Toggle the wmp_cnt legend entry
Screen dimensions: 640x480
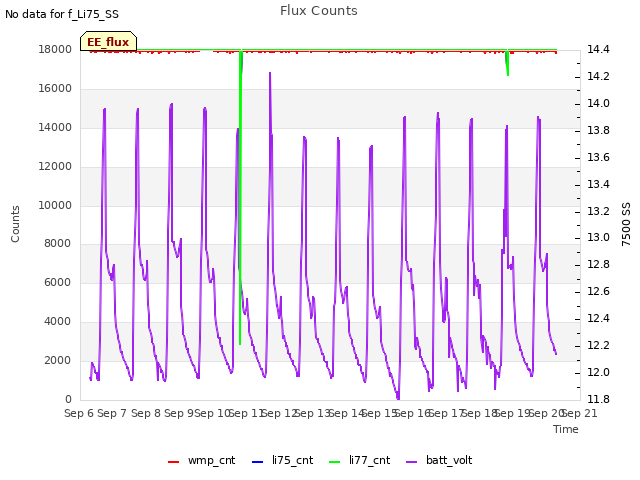click(x=202, y=461)
